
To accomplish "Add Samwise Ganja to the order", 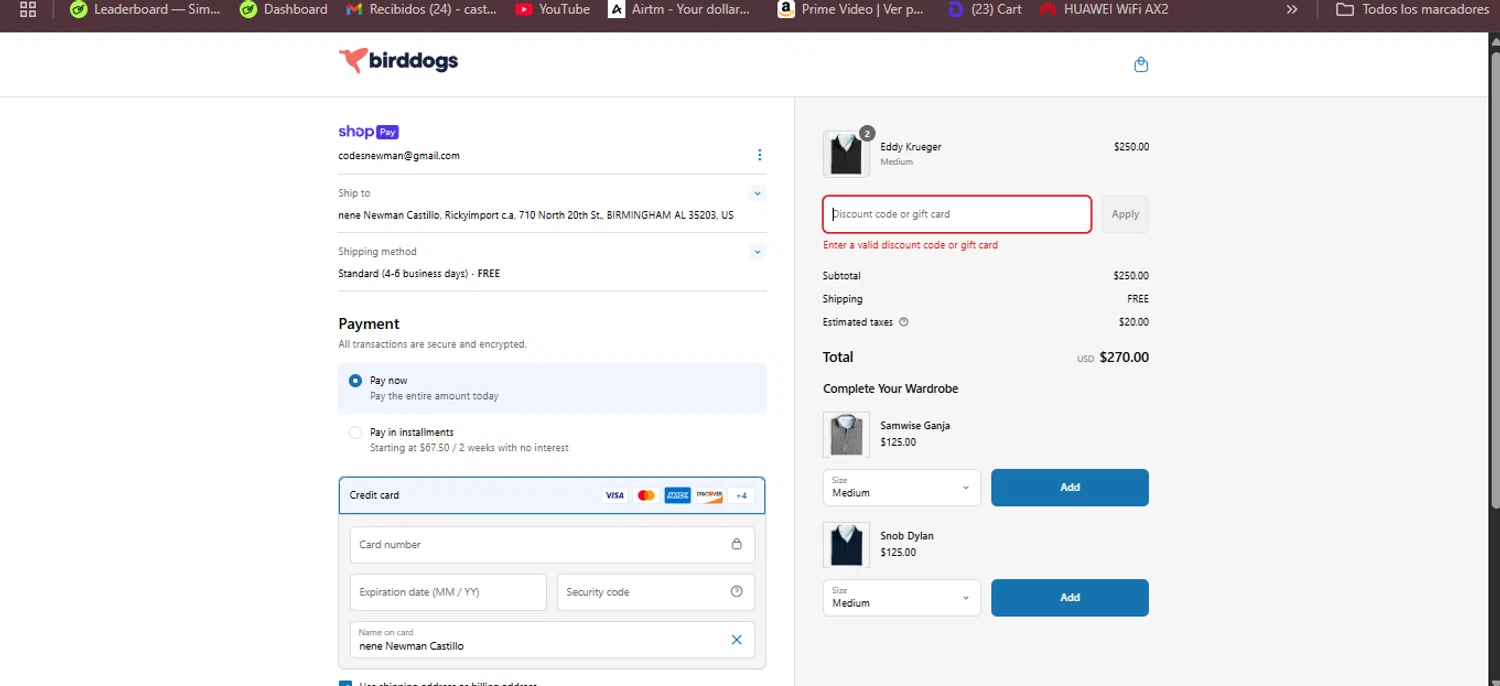I will (1069, 488).
